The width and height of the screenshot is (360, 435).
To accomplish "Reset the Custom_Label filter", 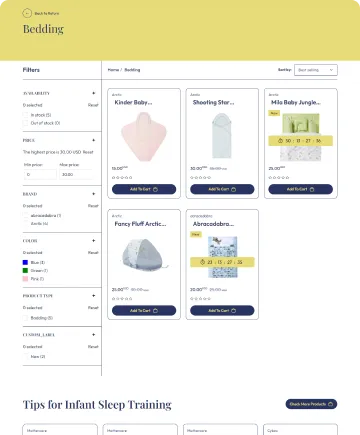I will (x=93, y=347).
